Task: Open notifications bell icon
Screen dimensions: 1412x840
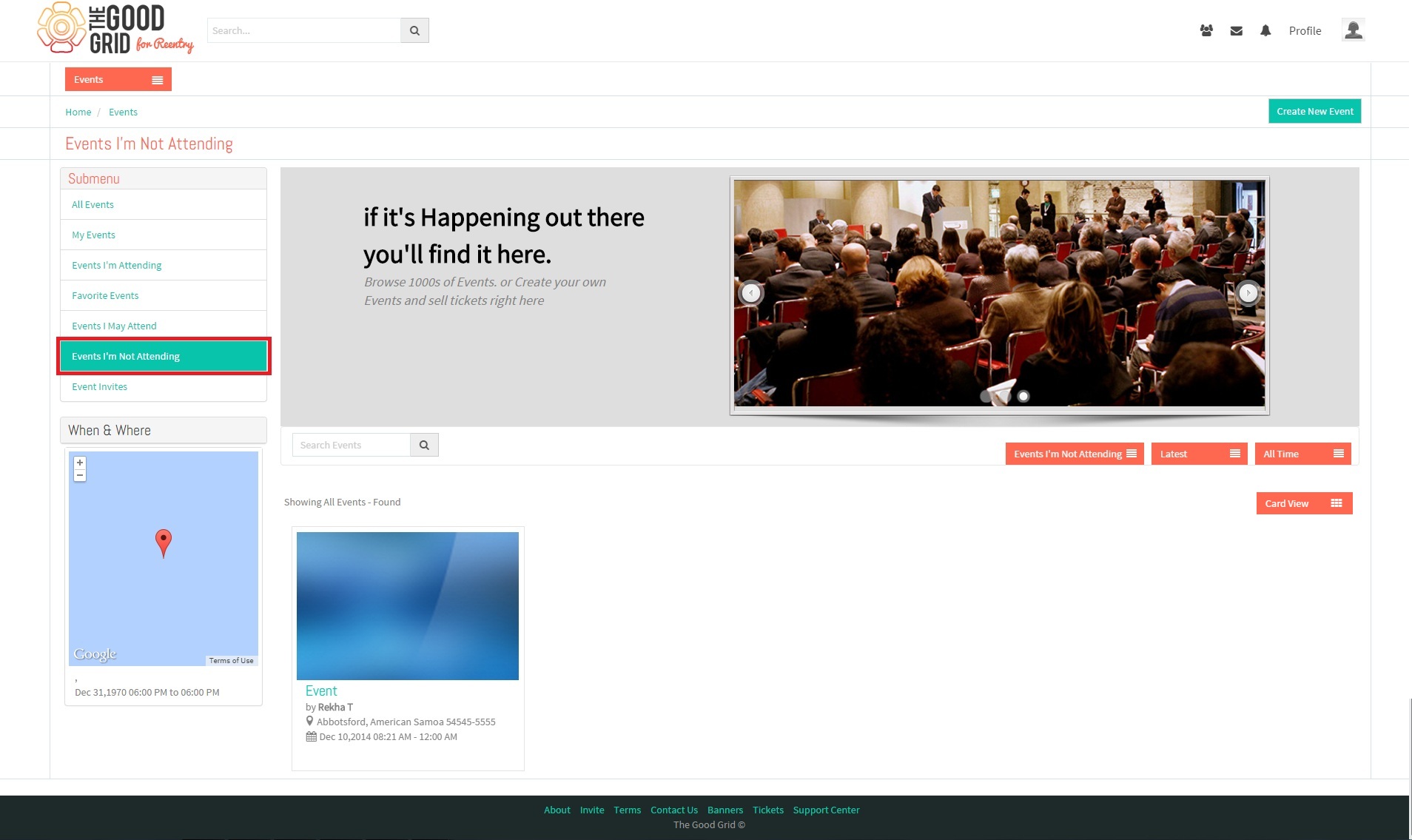Action: tap(1265, 30)
